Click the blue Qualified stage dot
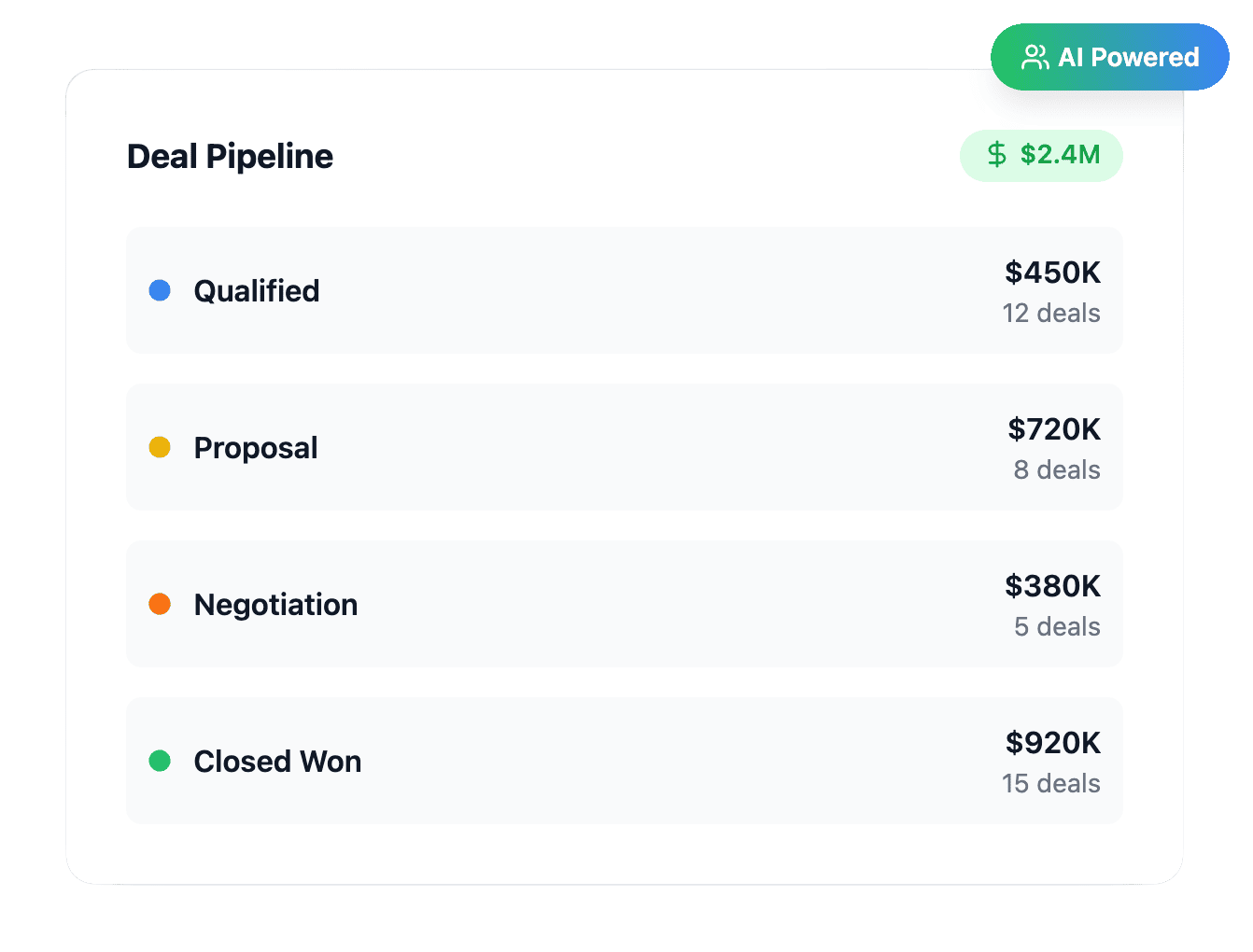Image resolution: width=1253 pixels, height=952 pixels. [x=160, y=290]
